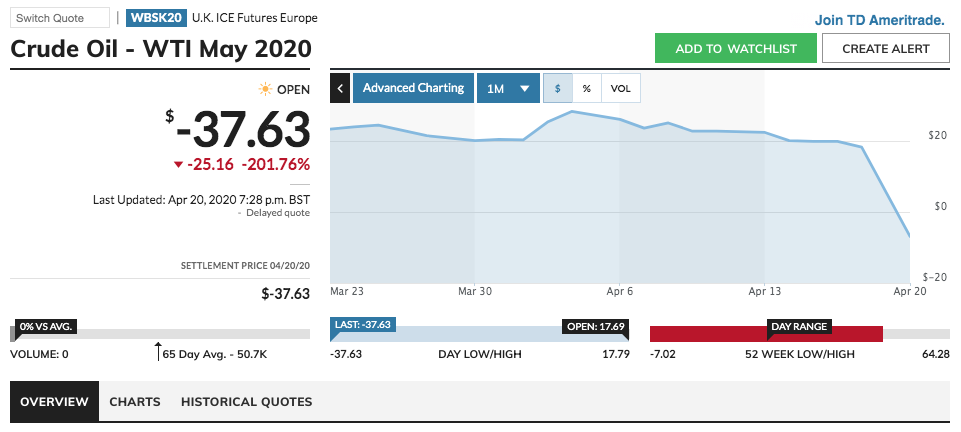Open the Advanced Charting view

(x=413, y=88)
